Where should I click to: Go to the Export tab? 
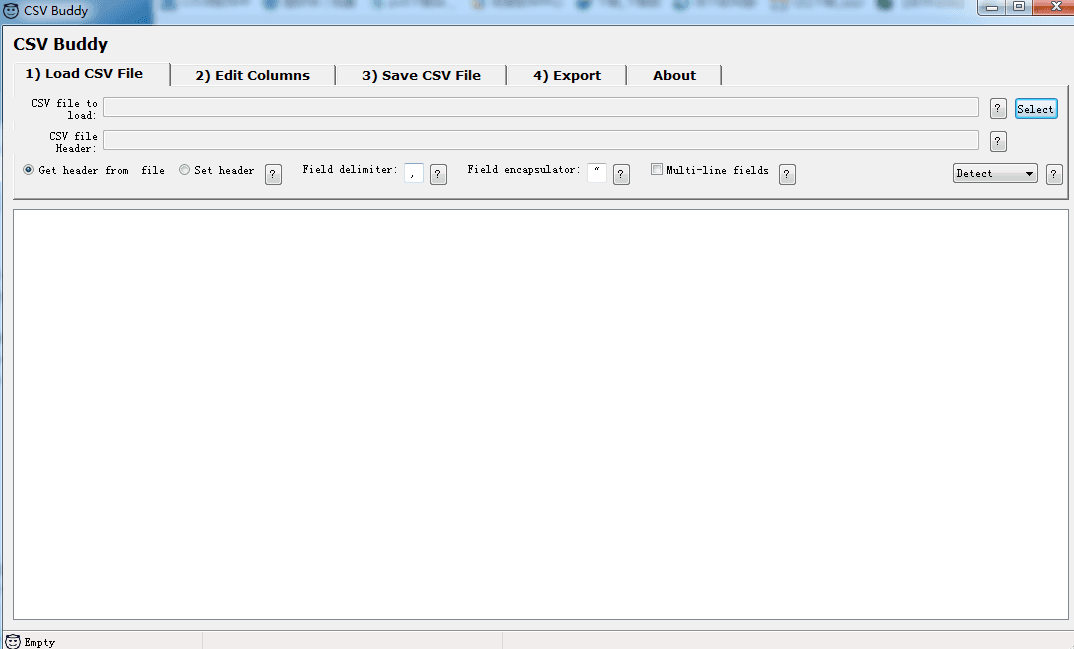[x=566, y=75]
